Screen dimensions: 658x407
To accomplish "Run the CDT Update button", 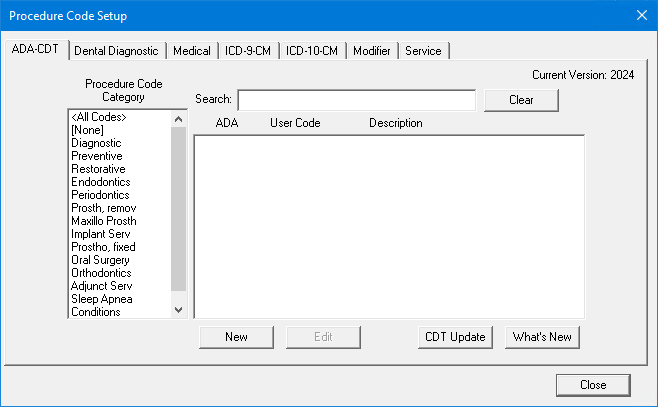I will coord(454,337).
